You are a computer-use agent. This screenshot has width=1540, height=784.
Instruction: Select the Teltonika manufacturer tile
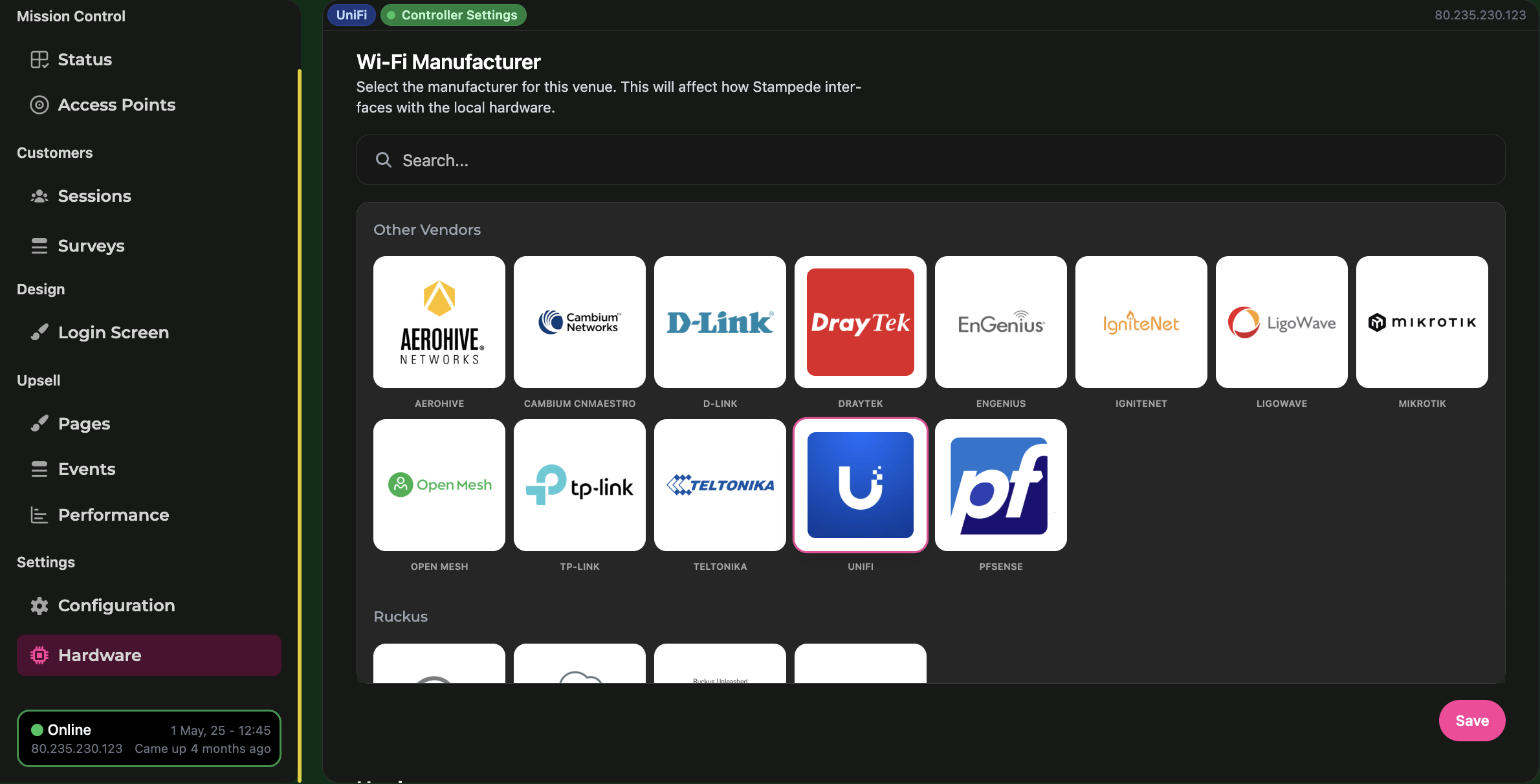coord(720,485)
